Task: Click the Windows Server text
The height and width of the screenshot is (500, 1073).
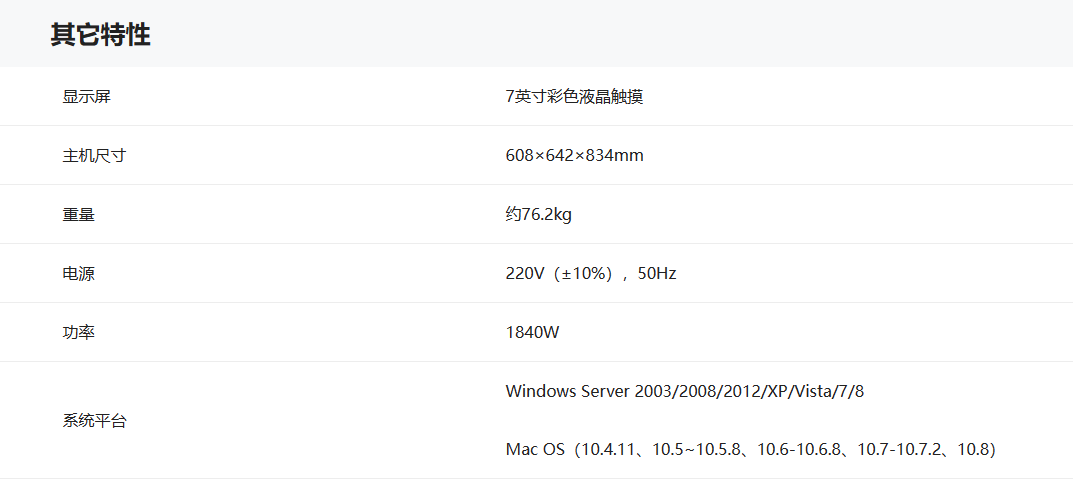Action: tap(567, 391)
